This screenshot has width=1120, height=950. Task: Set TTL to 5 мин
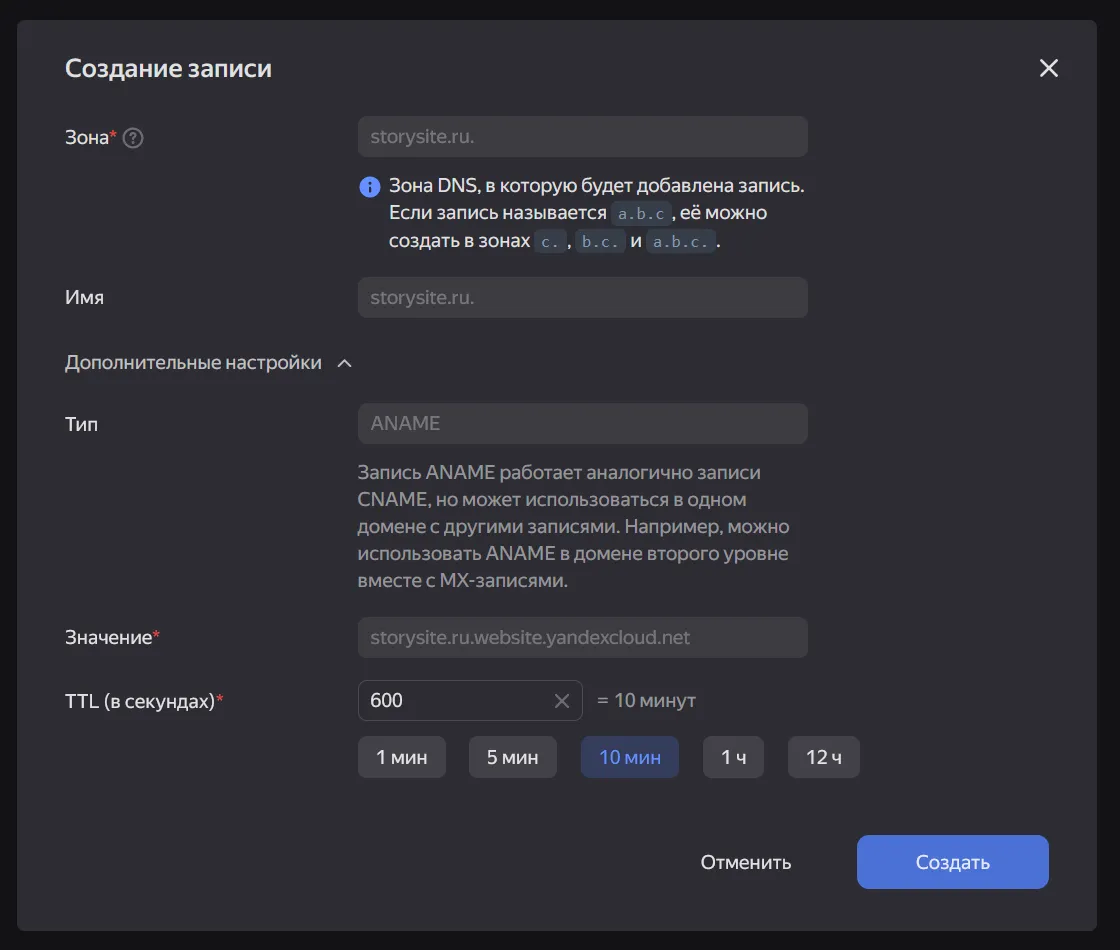pyautogui.click(x=512, y=757)
